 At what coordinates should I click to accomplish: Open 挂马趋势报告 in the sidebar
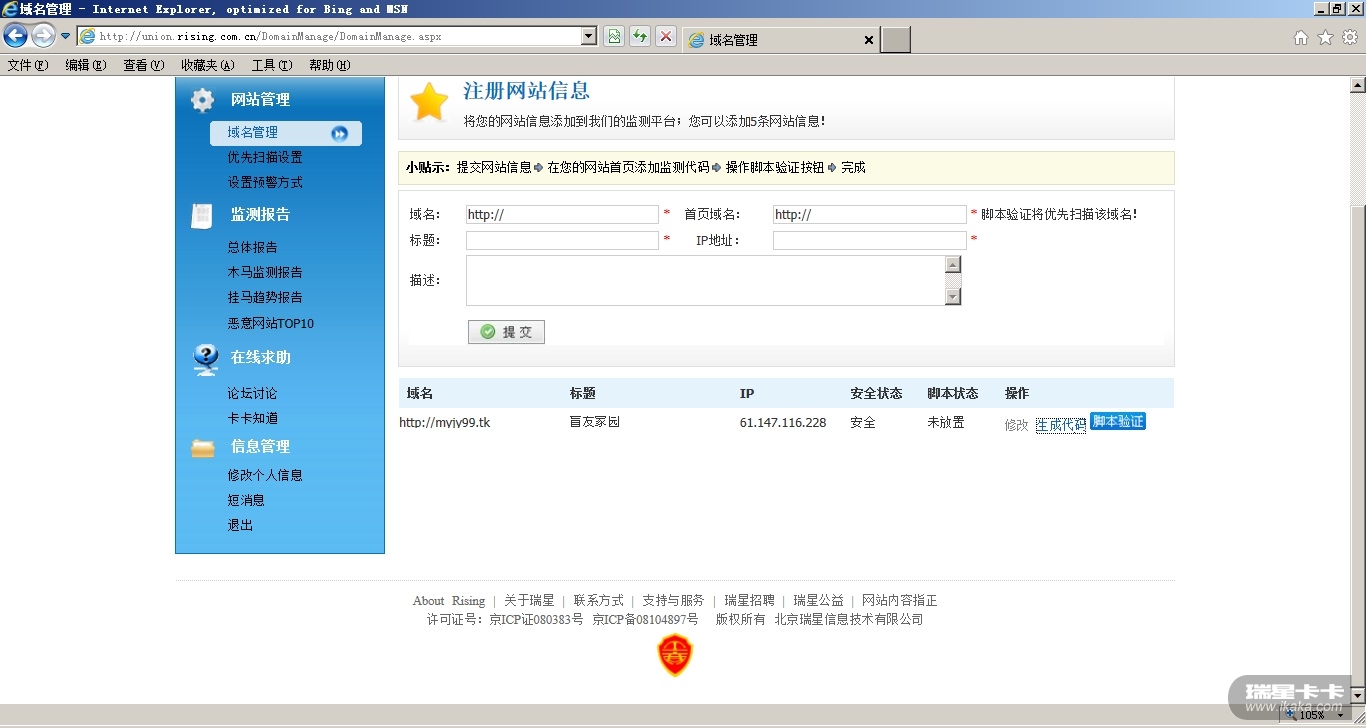[265, 297]
